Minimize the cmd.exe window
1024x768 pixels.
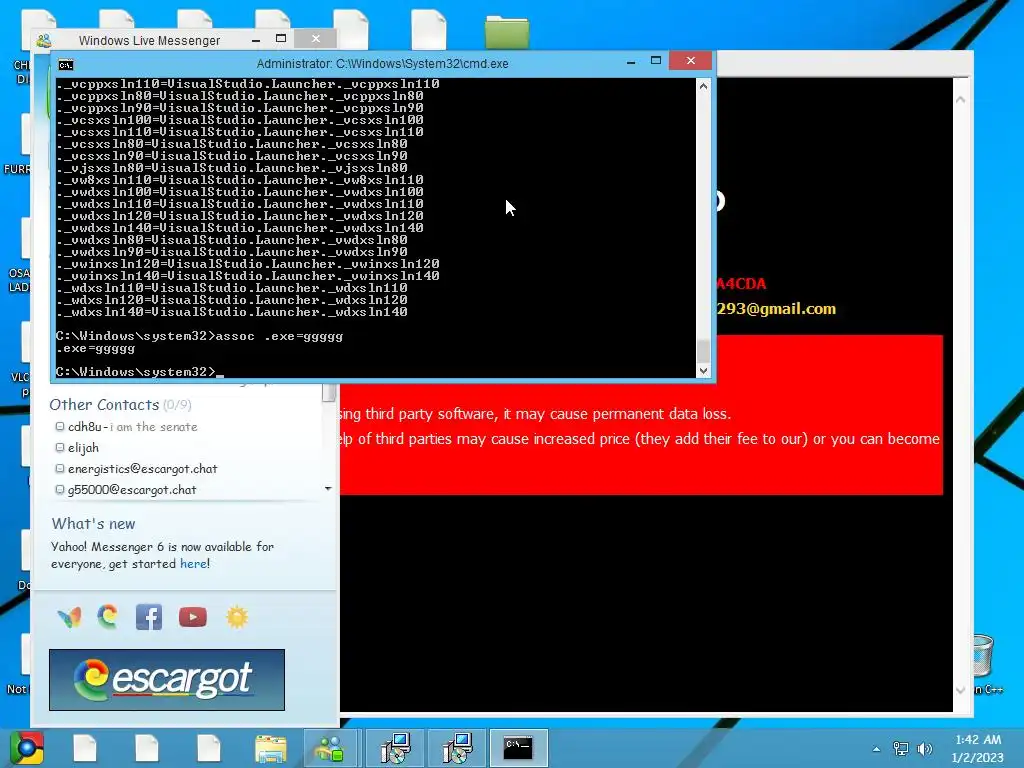(631, 62)
